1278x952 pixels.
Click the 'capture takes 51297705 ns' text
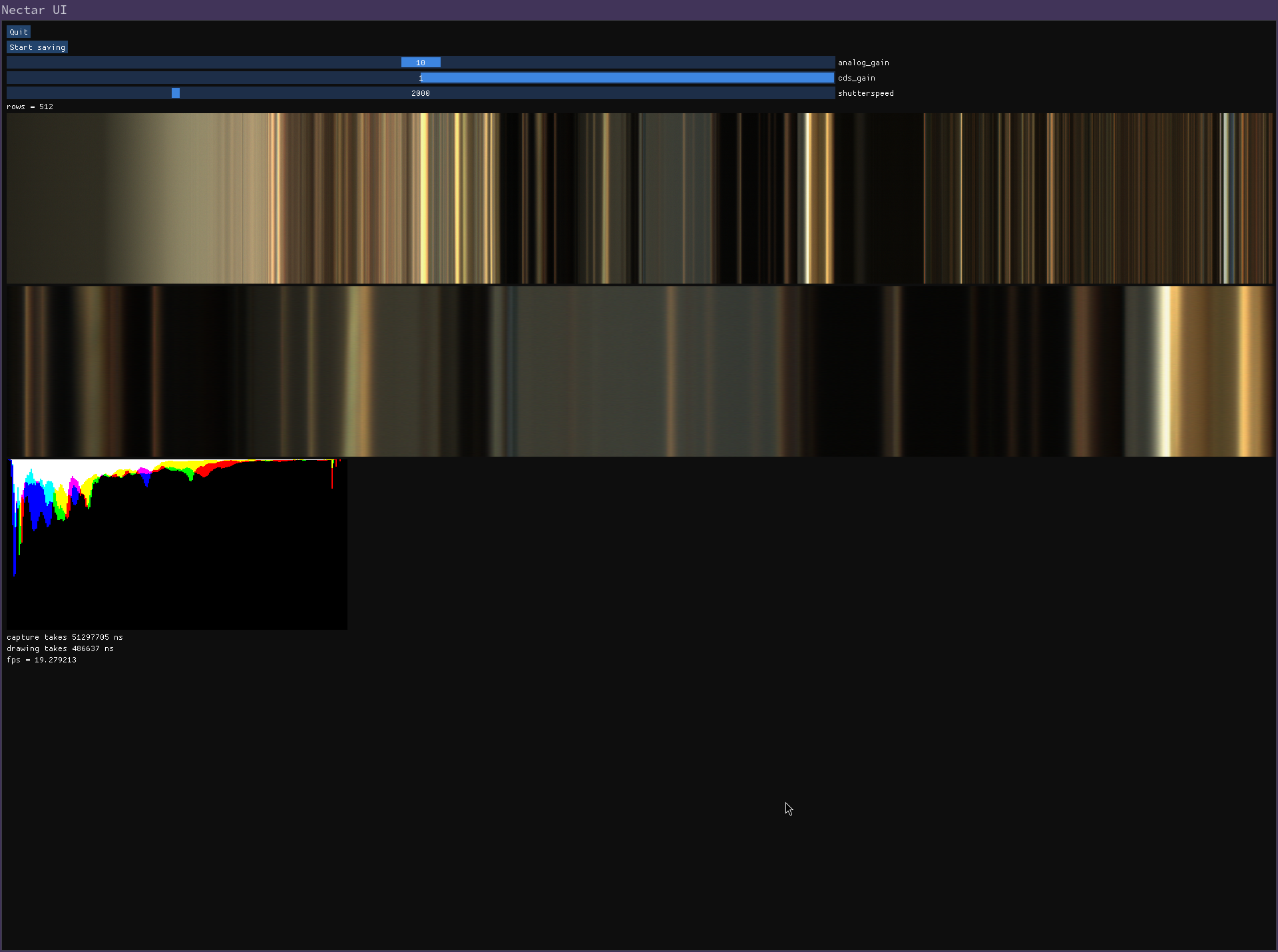coord(65,637)
